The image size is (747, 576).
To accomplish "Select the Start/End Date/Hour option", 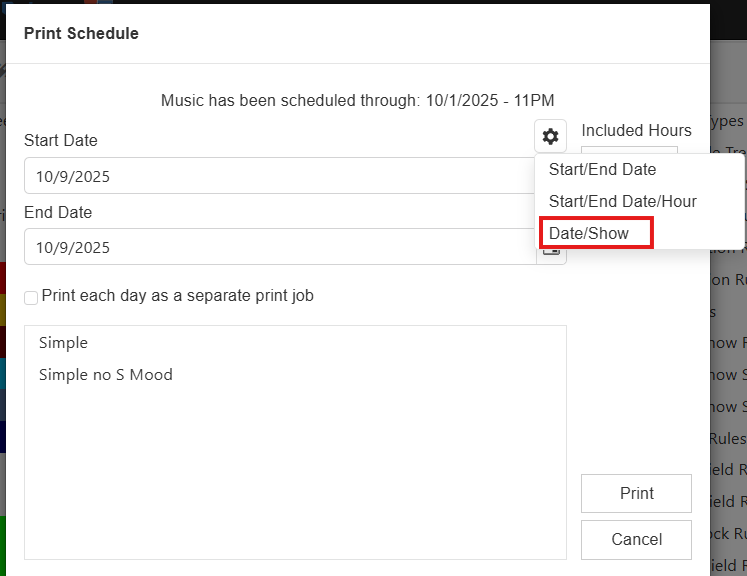I will click(x=622, y=201).
